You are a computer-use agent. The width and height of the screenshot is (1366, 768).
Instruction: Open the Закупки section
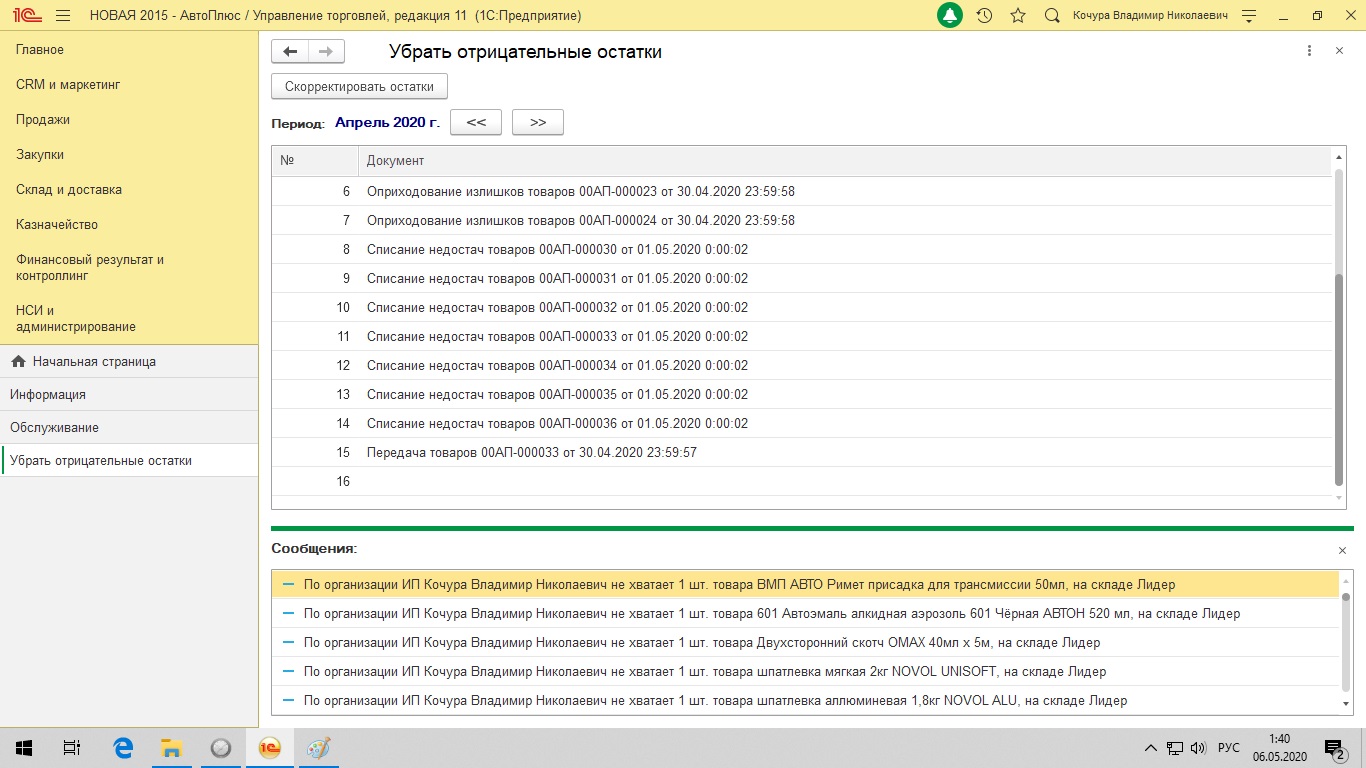pyautogui.click(x=40, y=155)
